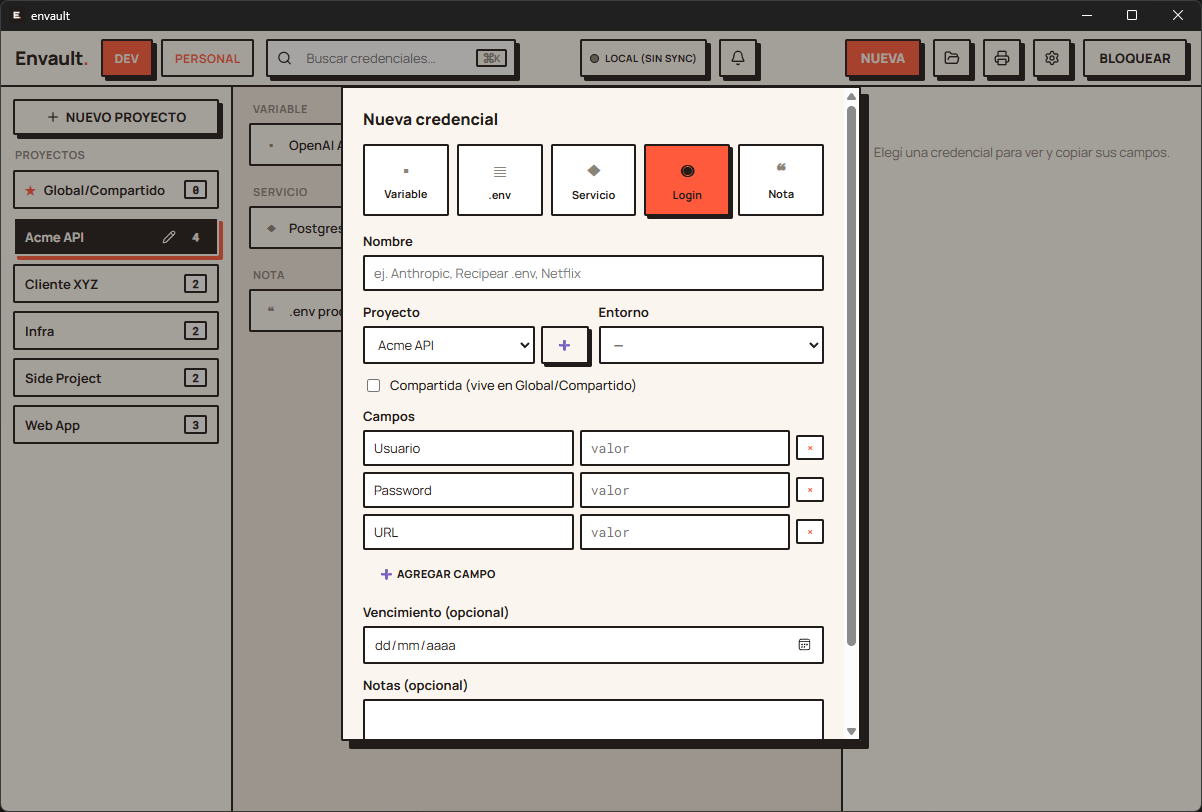Click LOCAL (SIN SYNC) status button
Screen dimensions: 1202x812
643,58
